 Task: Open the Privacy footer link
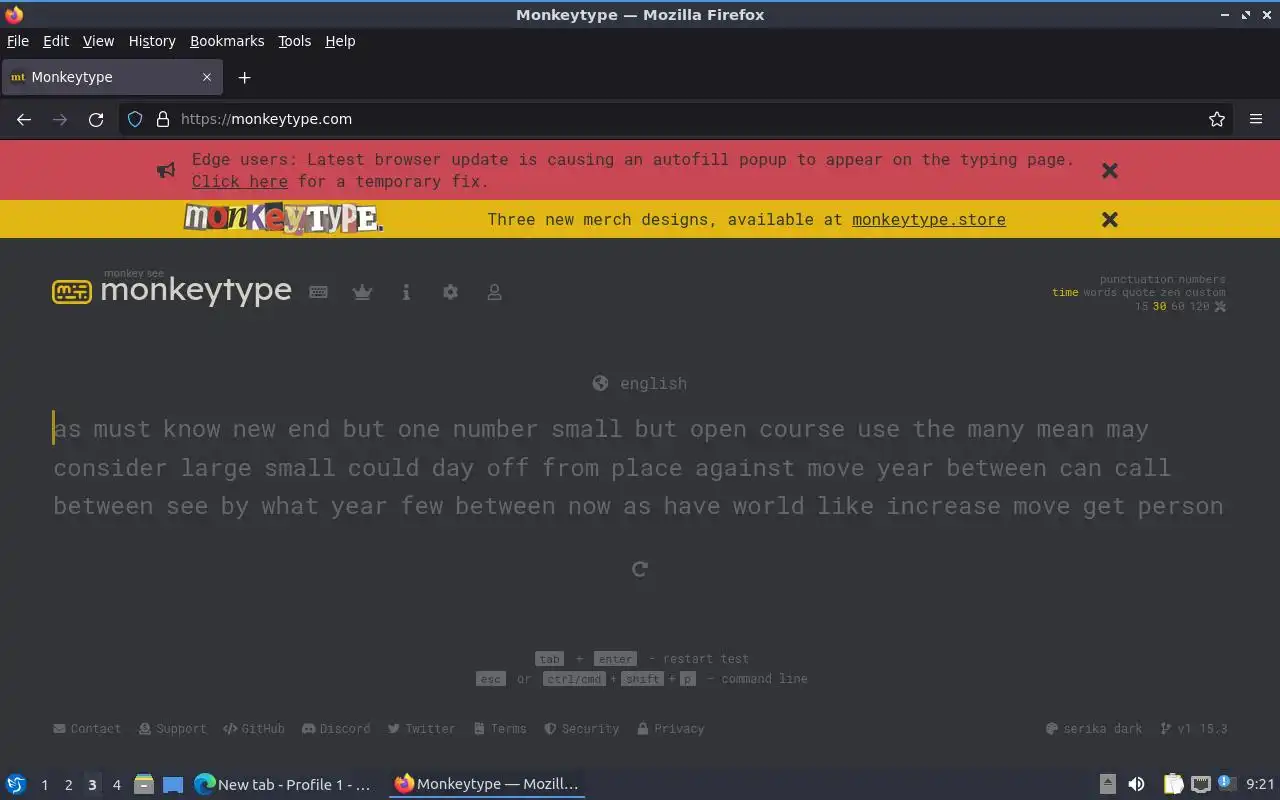click(671, 729)
